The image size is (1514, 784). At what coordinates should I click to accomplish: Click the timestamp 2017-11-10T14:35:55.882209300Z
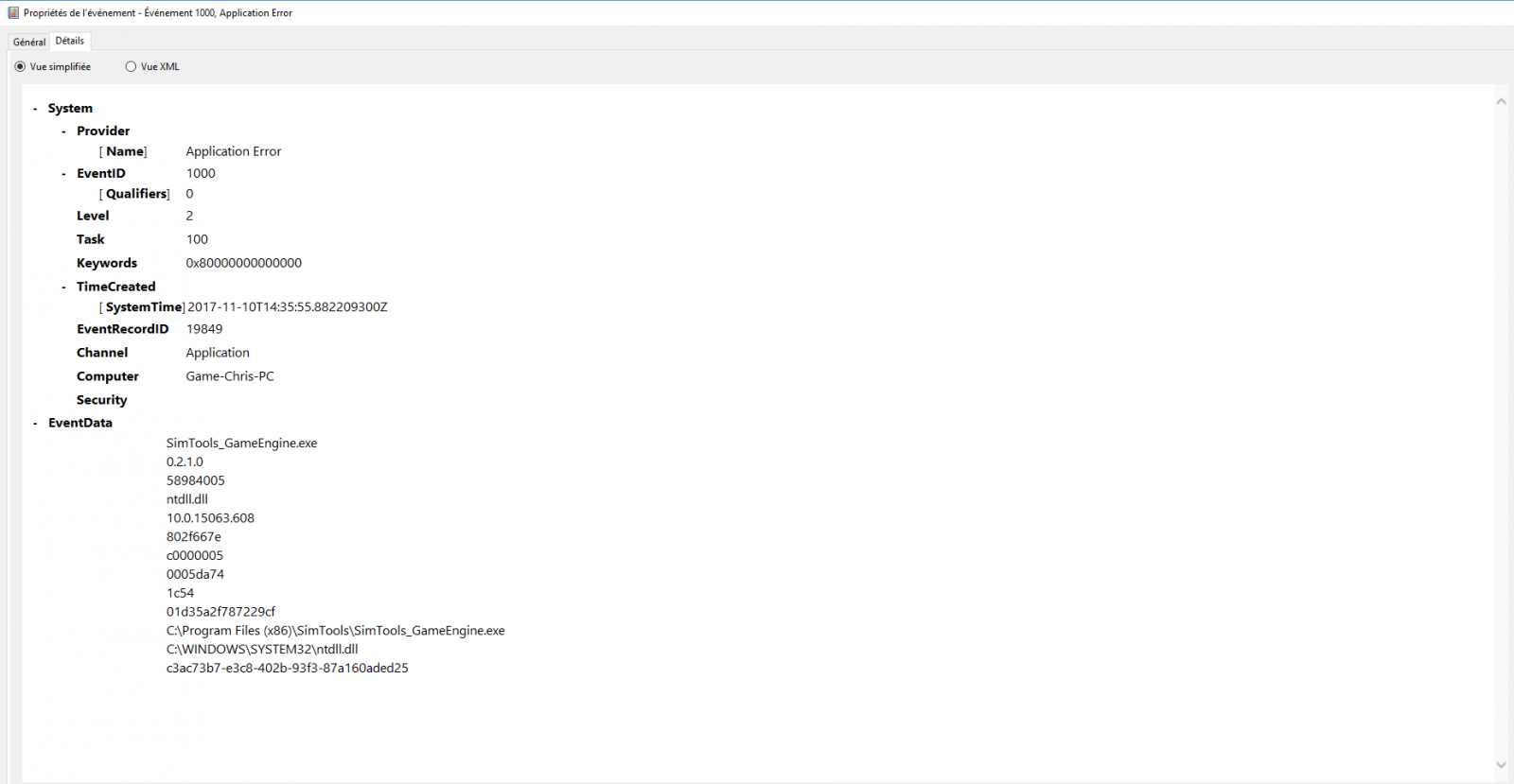[x=288, y=307]
